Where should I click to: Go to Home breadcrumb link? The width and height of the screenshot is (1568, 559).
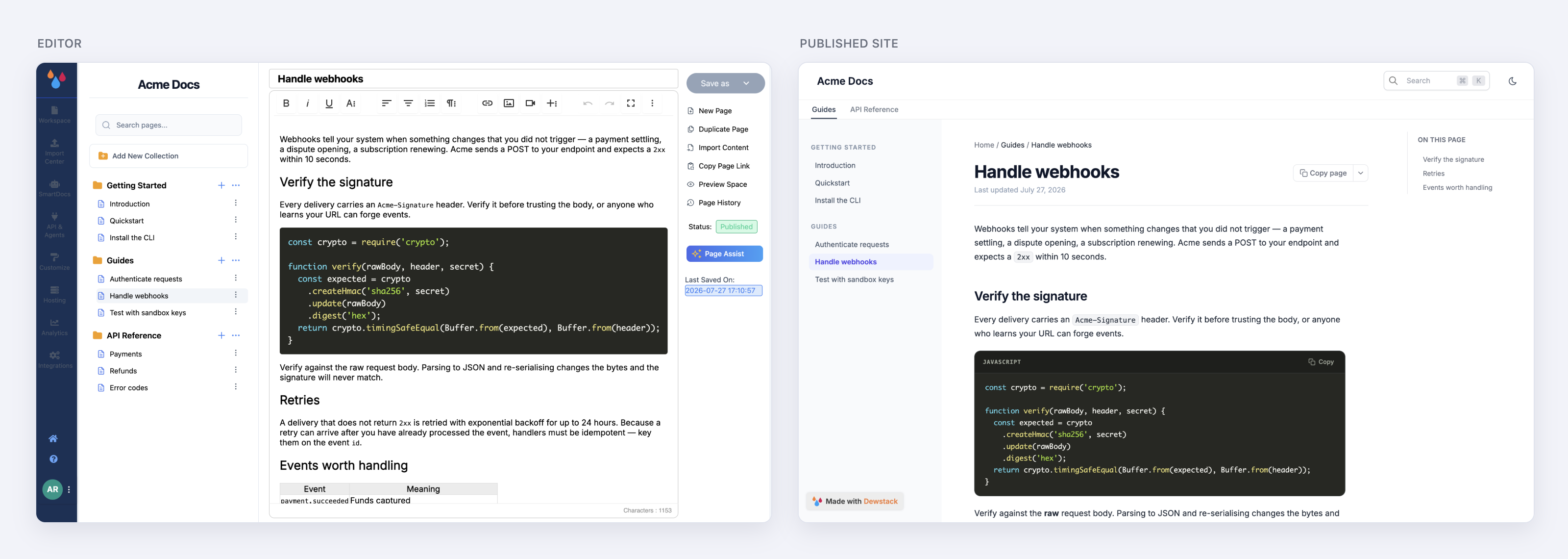tap(983, 145)
